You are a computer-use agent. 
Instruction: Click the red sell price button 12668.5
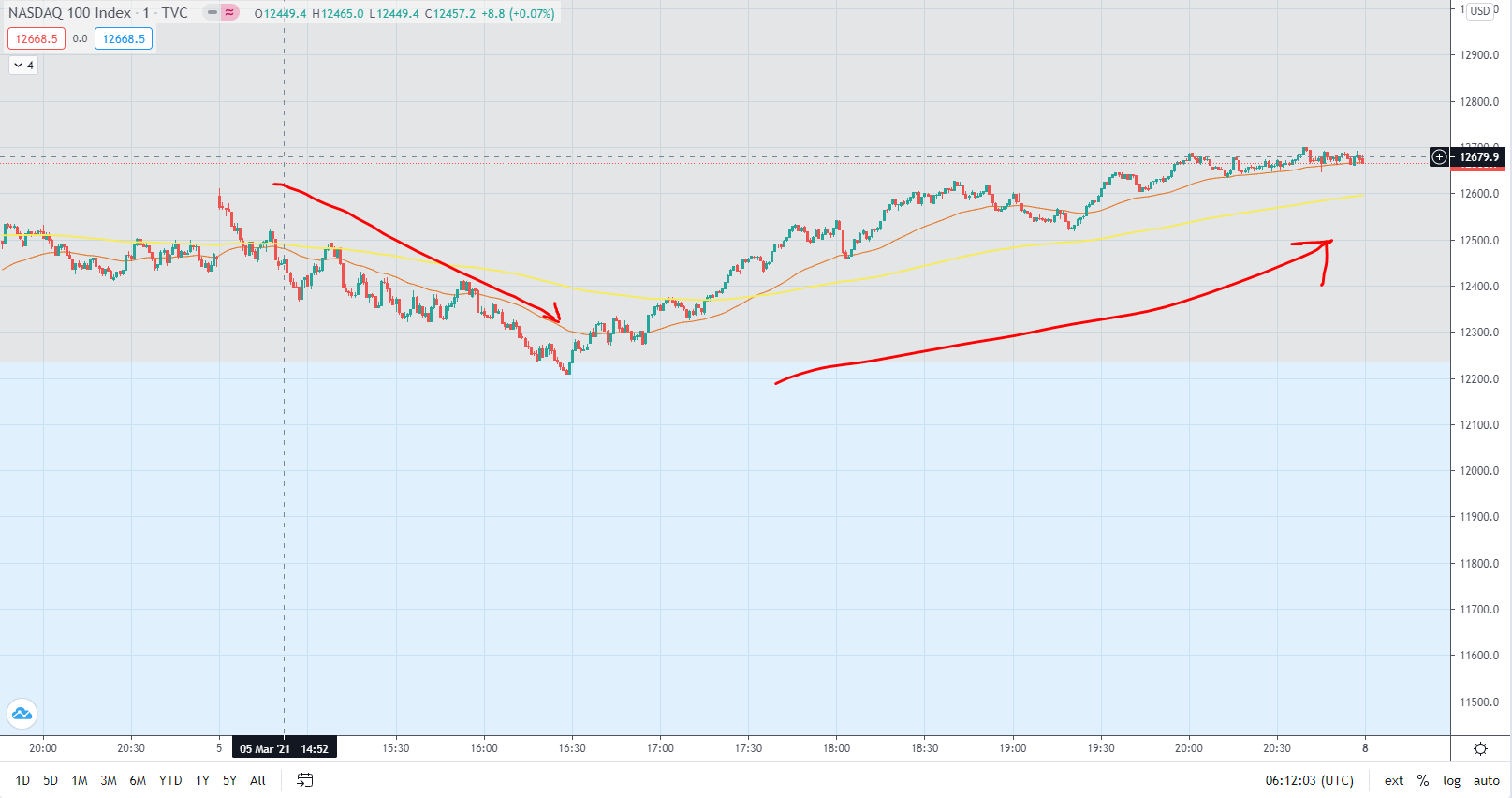tap(37, 39)
